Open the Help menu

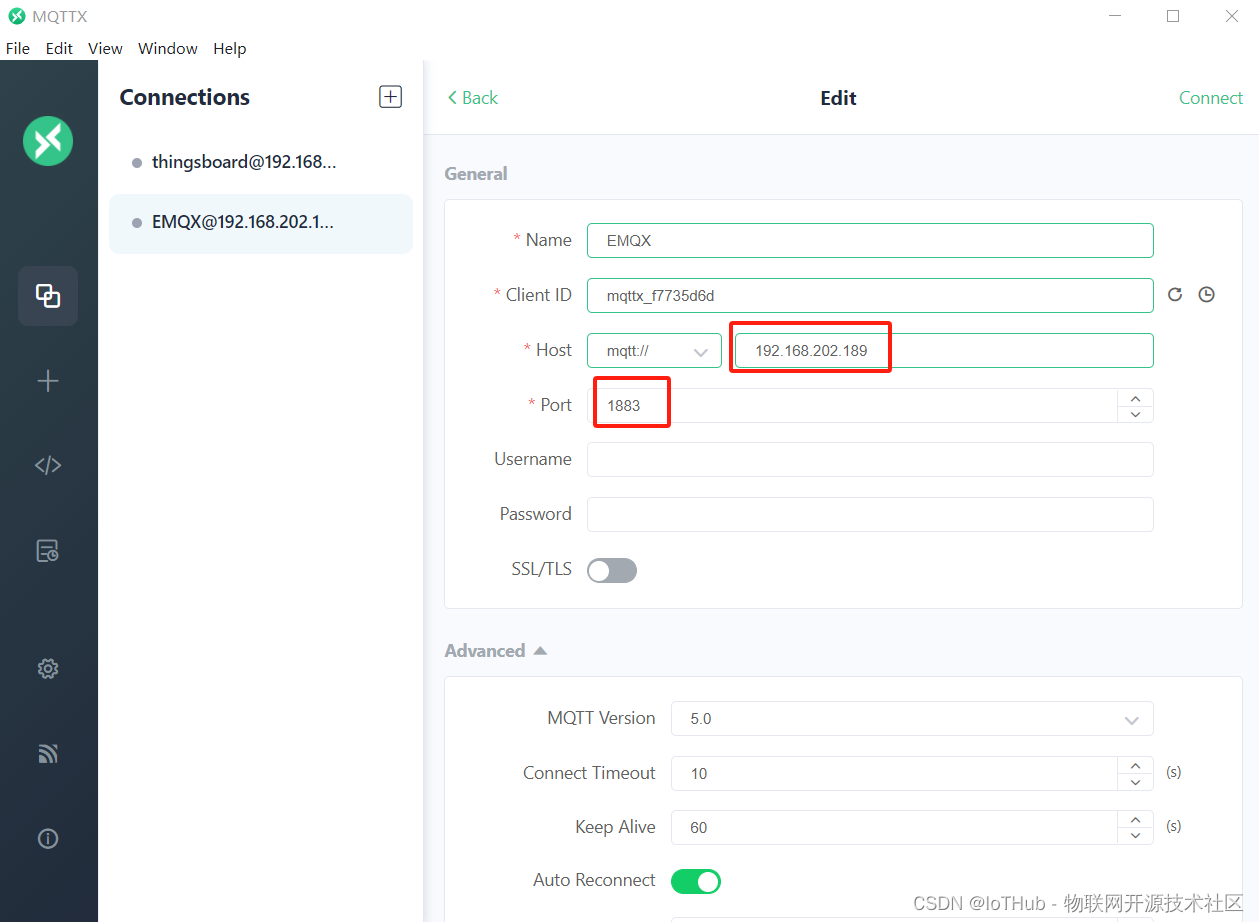click(229, 48)
